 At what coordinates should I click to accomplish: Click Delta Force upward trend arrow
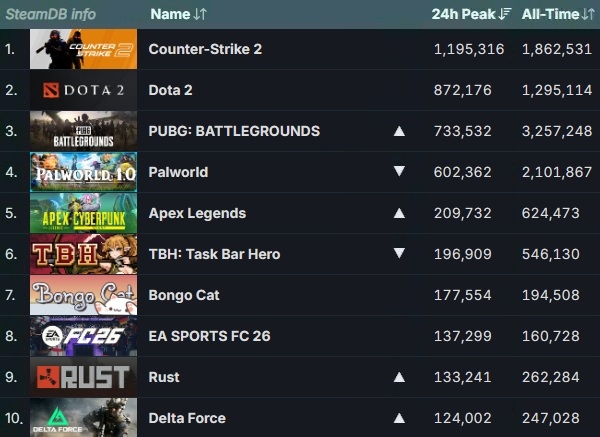(399, 418)
